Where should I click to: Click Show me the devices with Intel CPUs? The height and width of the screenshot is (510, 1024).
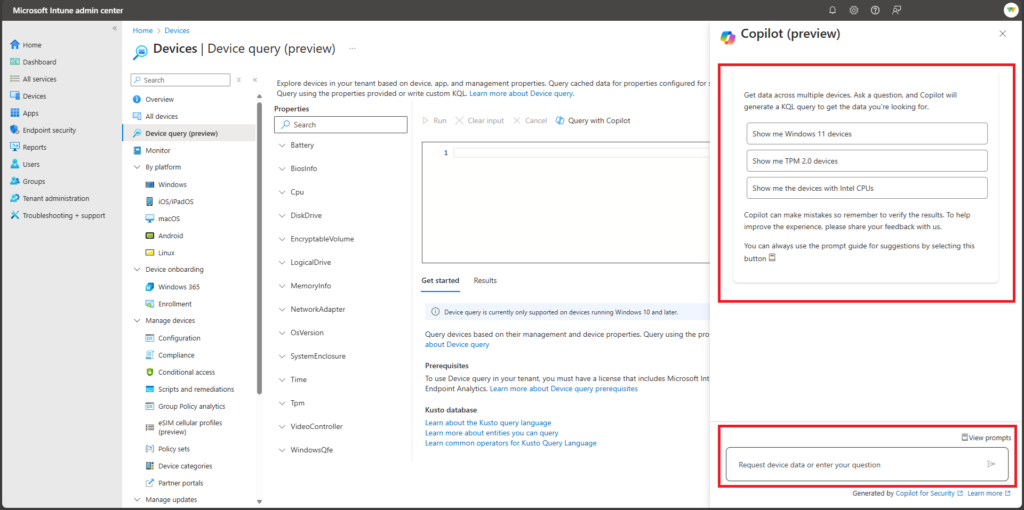click(867, 188)
